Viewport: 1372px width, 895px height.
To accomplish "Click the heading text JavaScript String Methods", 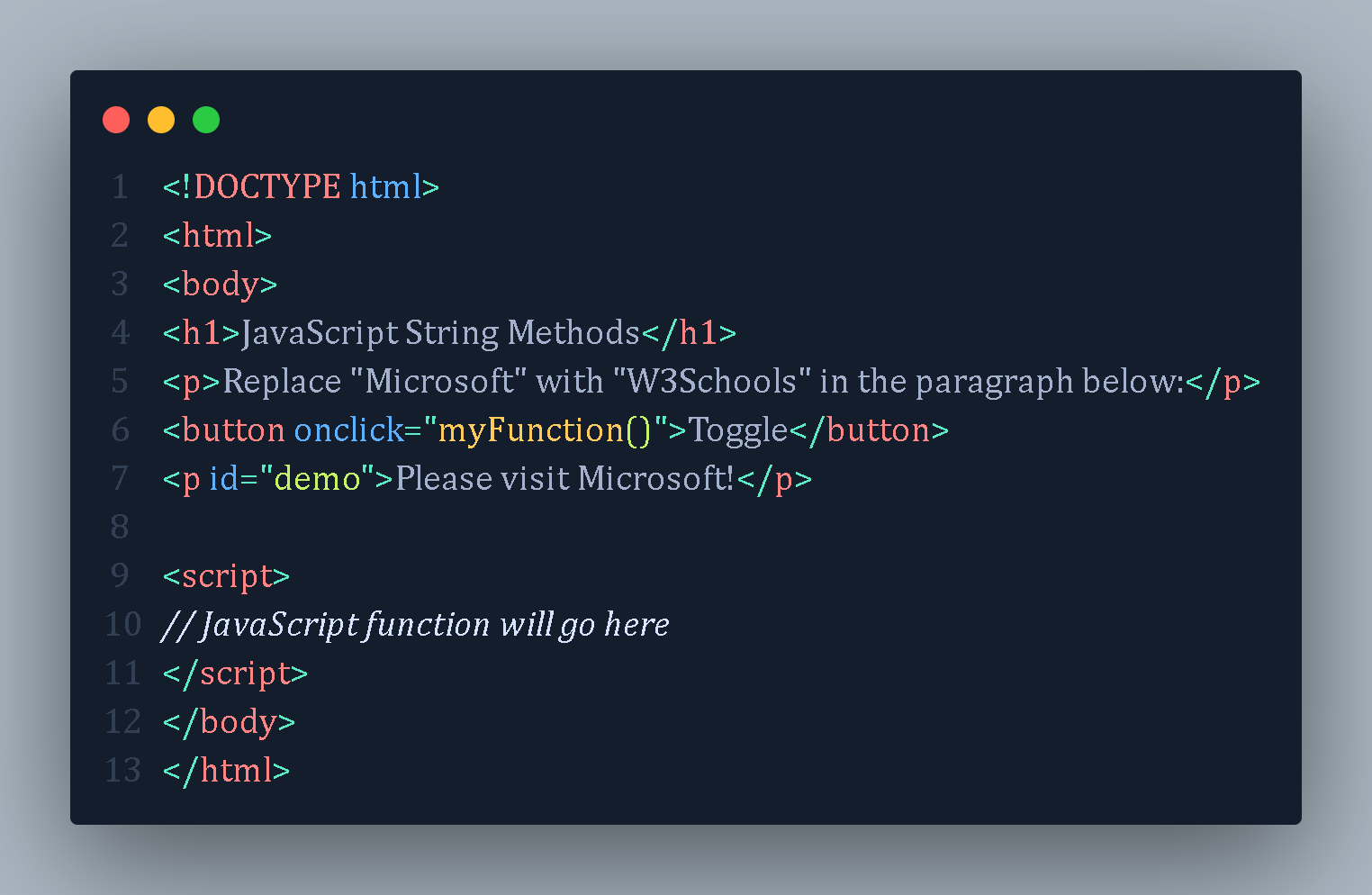I will click(440, 333).
